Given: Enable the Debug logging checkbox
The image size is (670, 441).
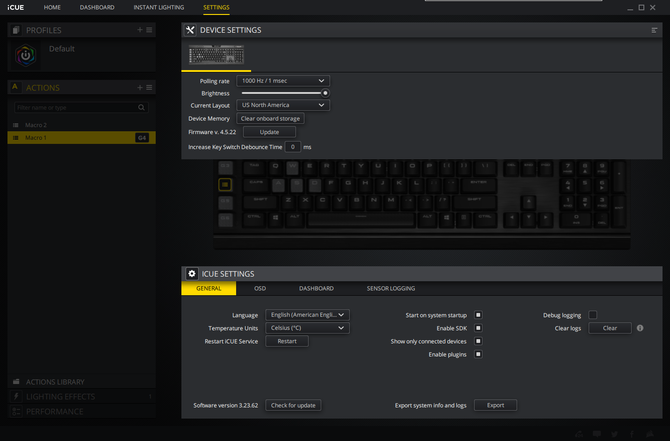Looking at the screenshot, I should [593, 315].
